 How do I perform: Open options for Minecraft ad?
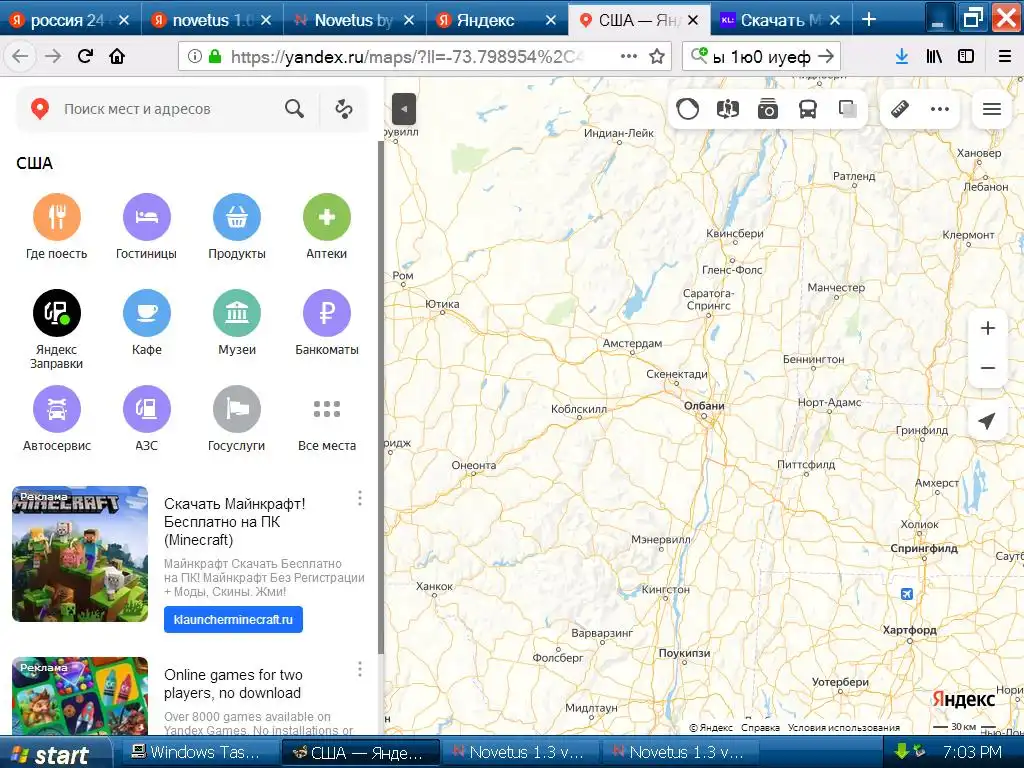(360, 498)
